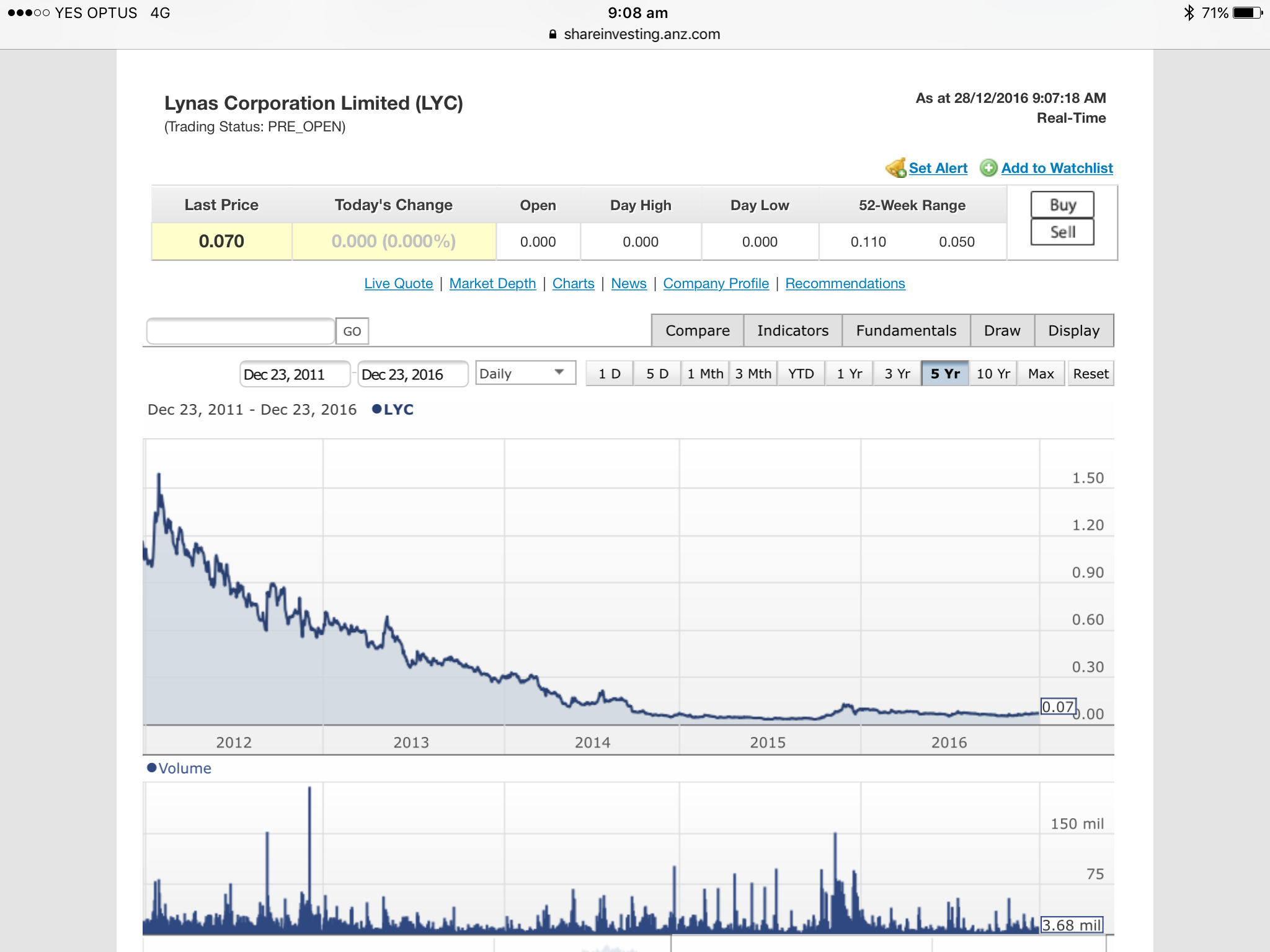
Task: Select the Max range
Action: [x=1041, y=373]
